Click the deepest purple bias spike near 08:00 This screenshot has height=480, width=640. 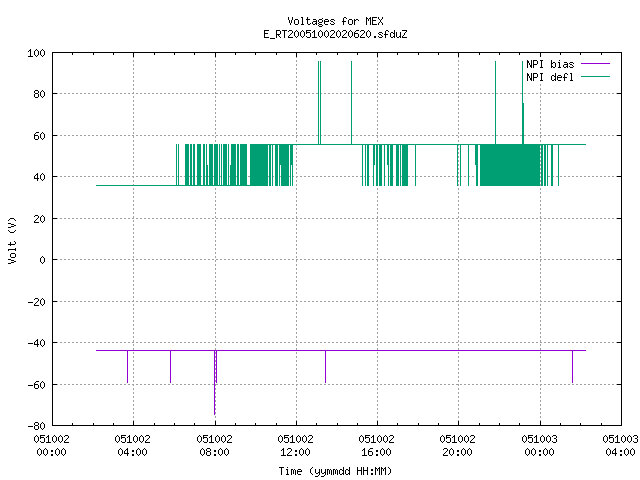click(215, 384)
